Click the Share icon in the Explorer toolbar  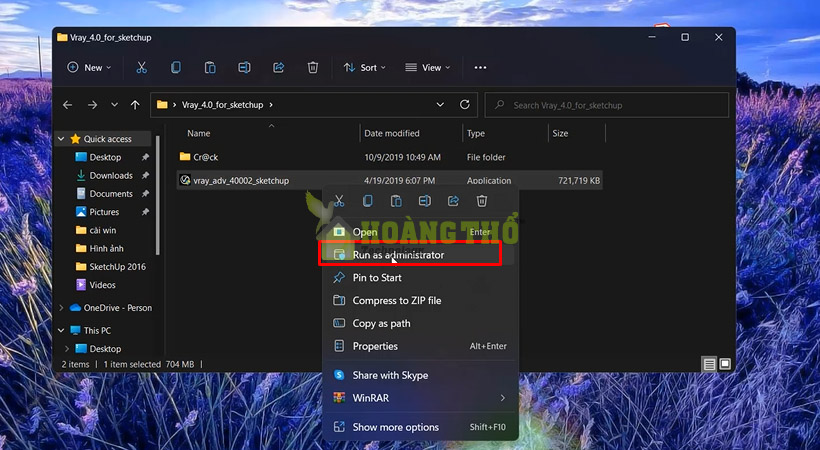click(278, 68)
